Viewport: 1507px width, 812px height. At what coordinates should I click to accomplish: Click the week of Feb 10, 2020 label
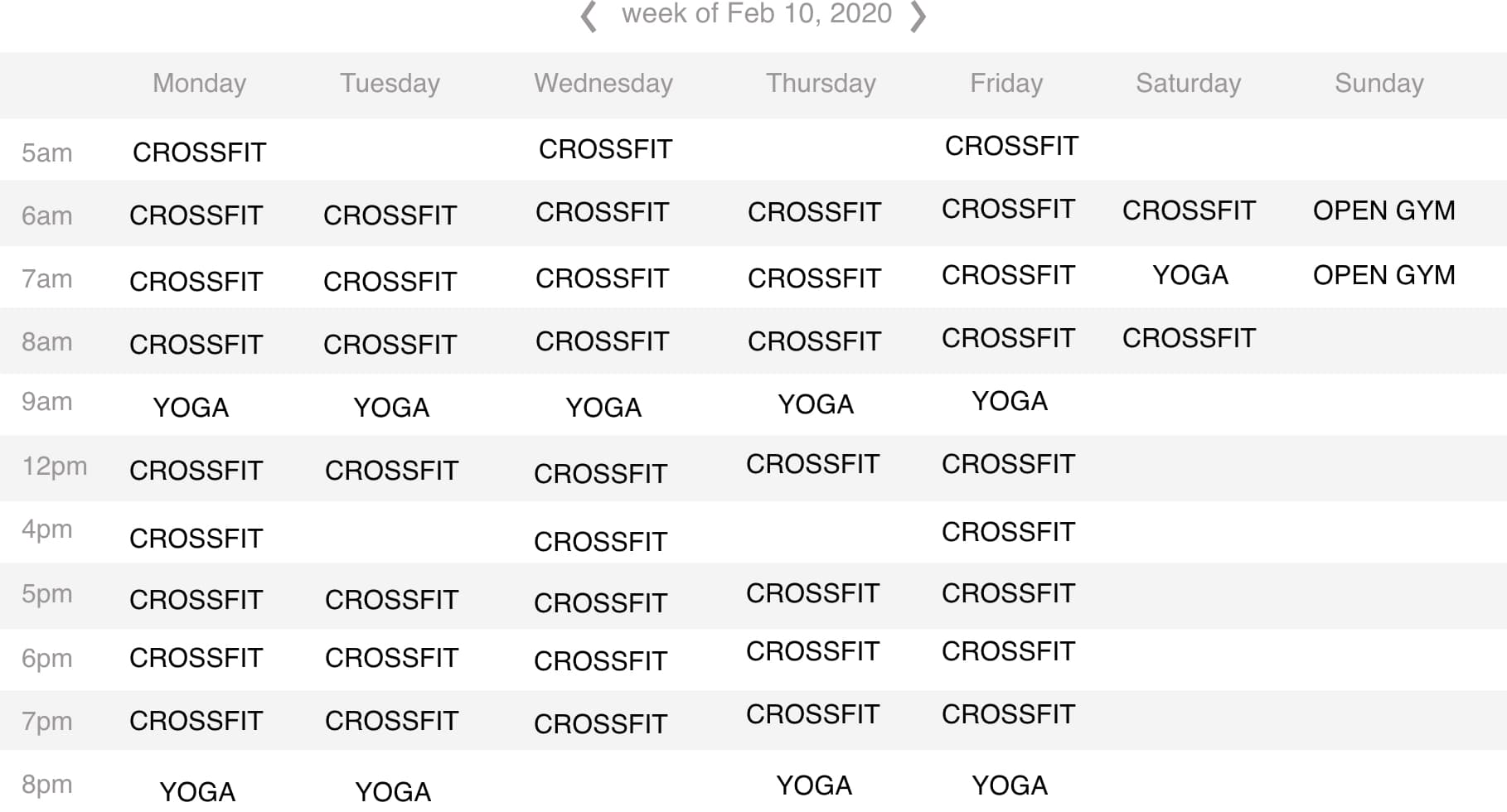coord(756,14)
